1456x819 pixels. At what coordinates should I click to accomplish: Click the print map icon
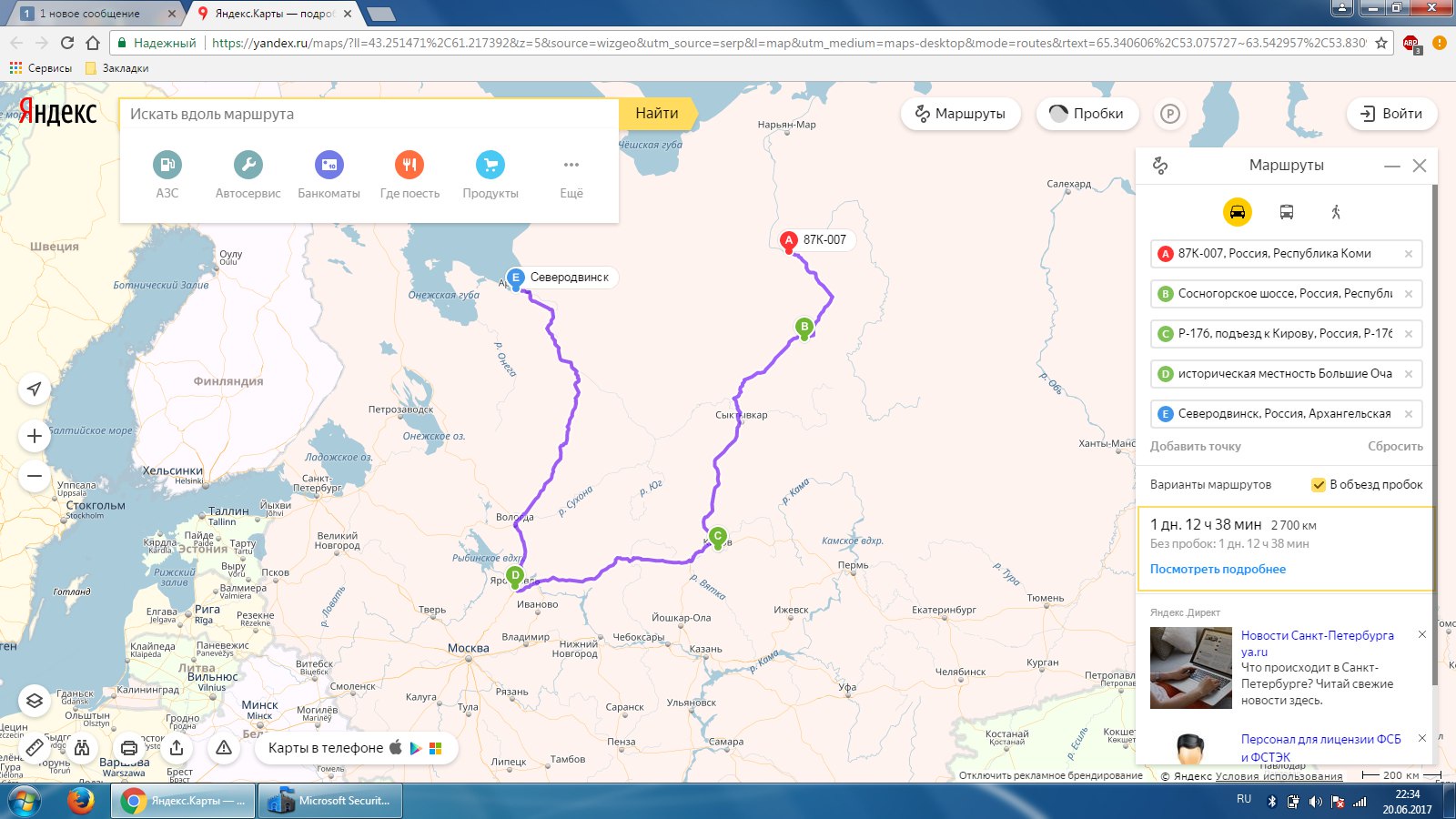point(129,748)
